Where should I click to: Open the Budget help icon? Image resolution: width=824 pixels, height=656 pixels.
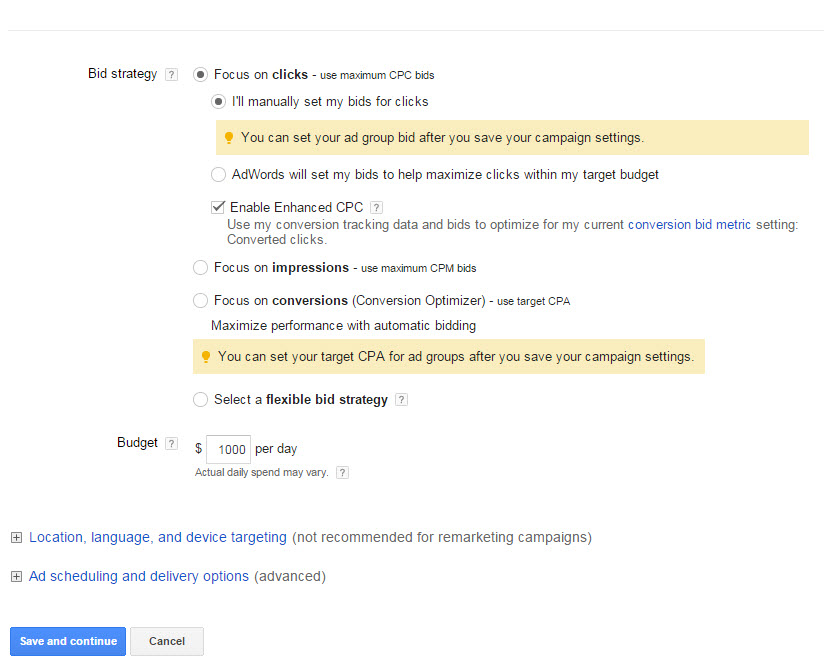(170, 442)
